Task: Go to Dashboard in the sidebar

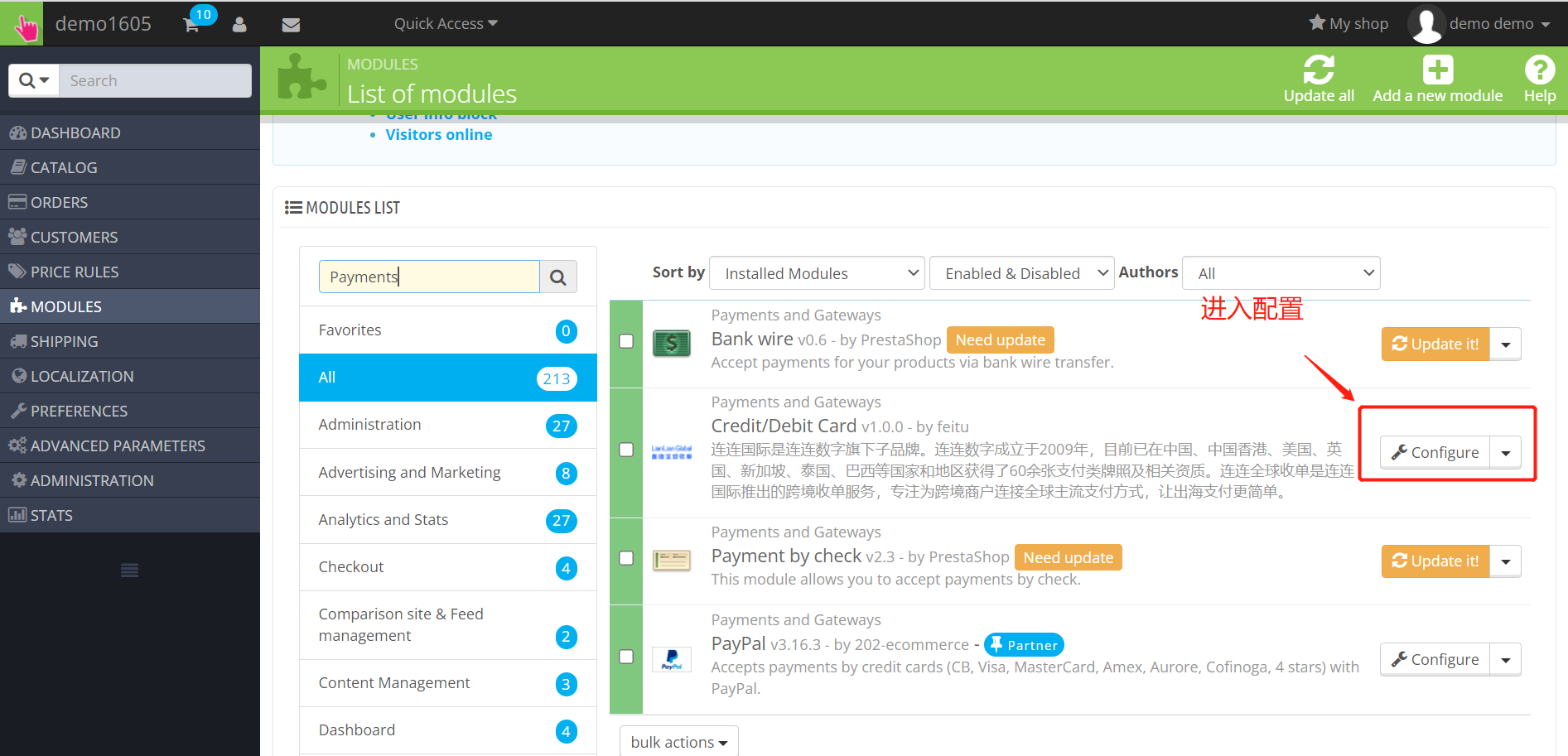Action: point(130,132)
